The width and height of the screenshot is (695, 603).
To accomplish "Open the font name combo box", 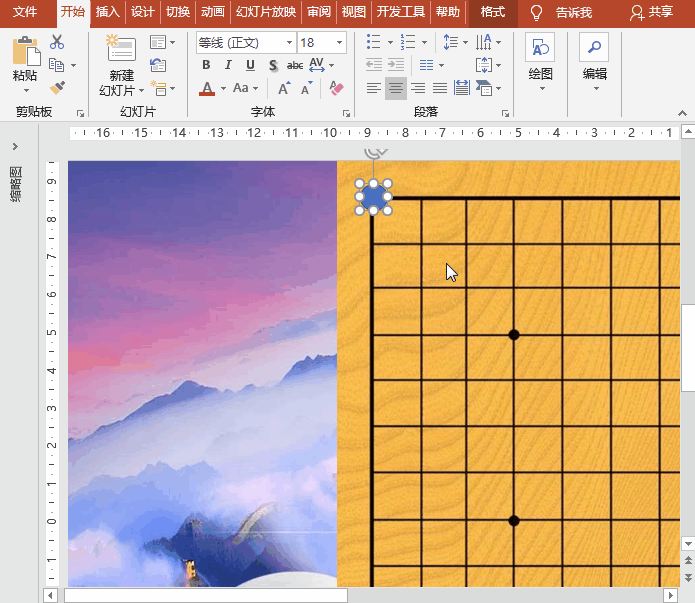I will (246, 43).
